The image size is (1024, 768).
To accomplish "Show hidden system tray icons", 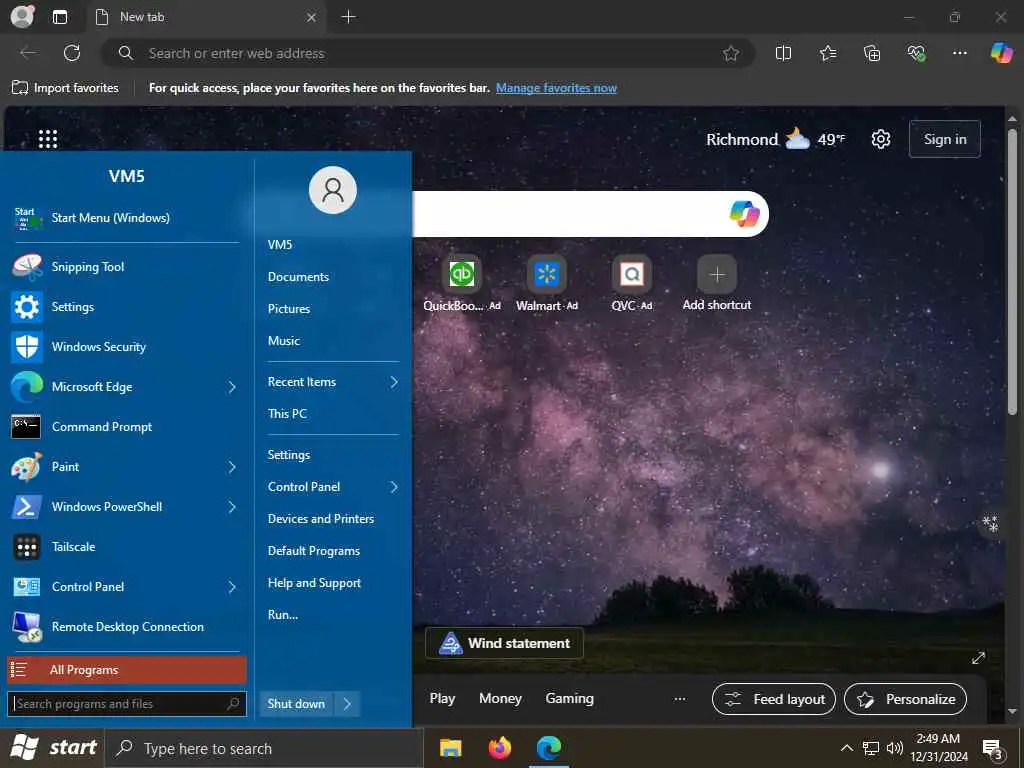I will pos(846,748).
